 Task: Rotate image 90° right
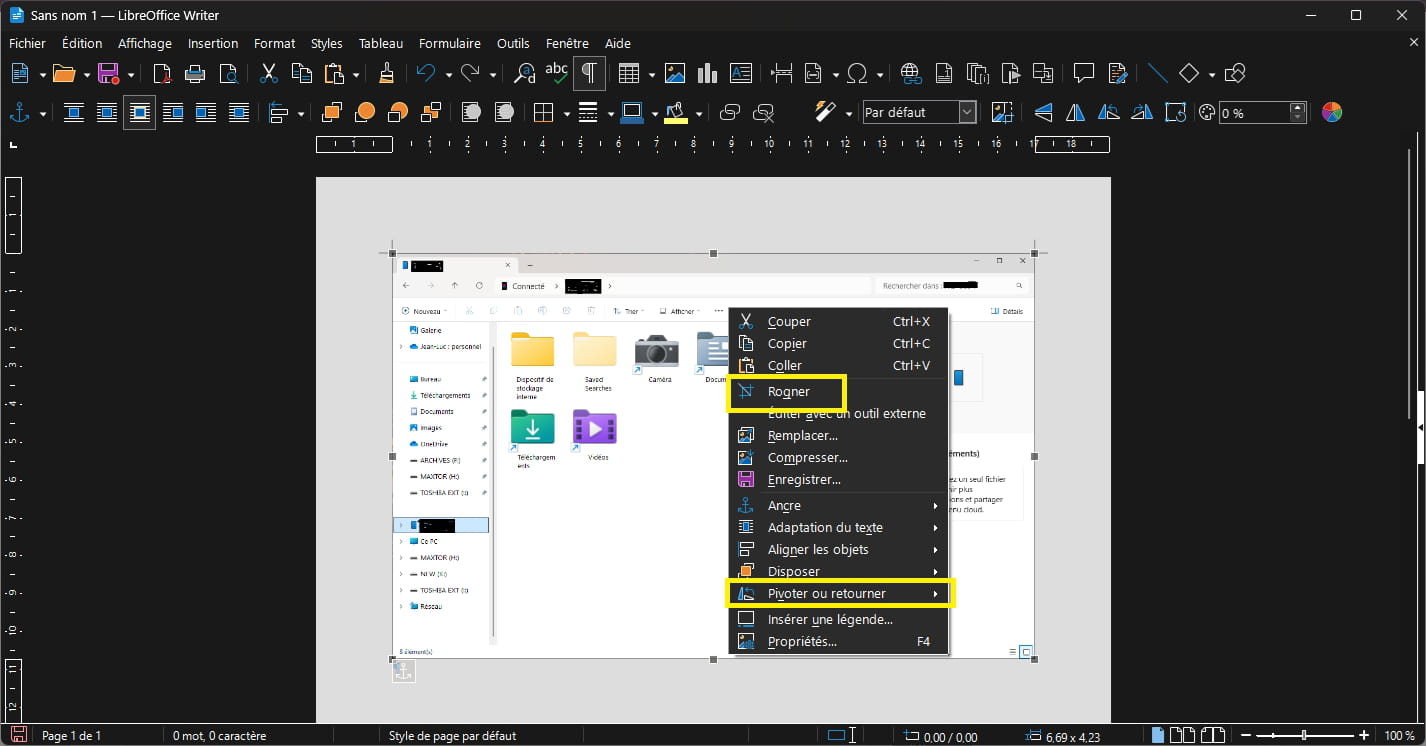(x=1142, y=113)
